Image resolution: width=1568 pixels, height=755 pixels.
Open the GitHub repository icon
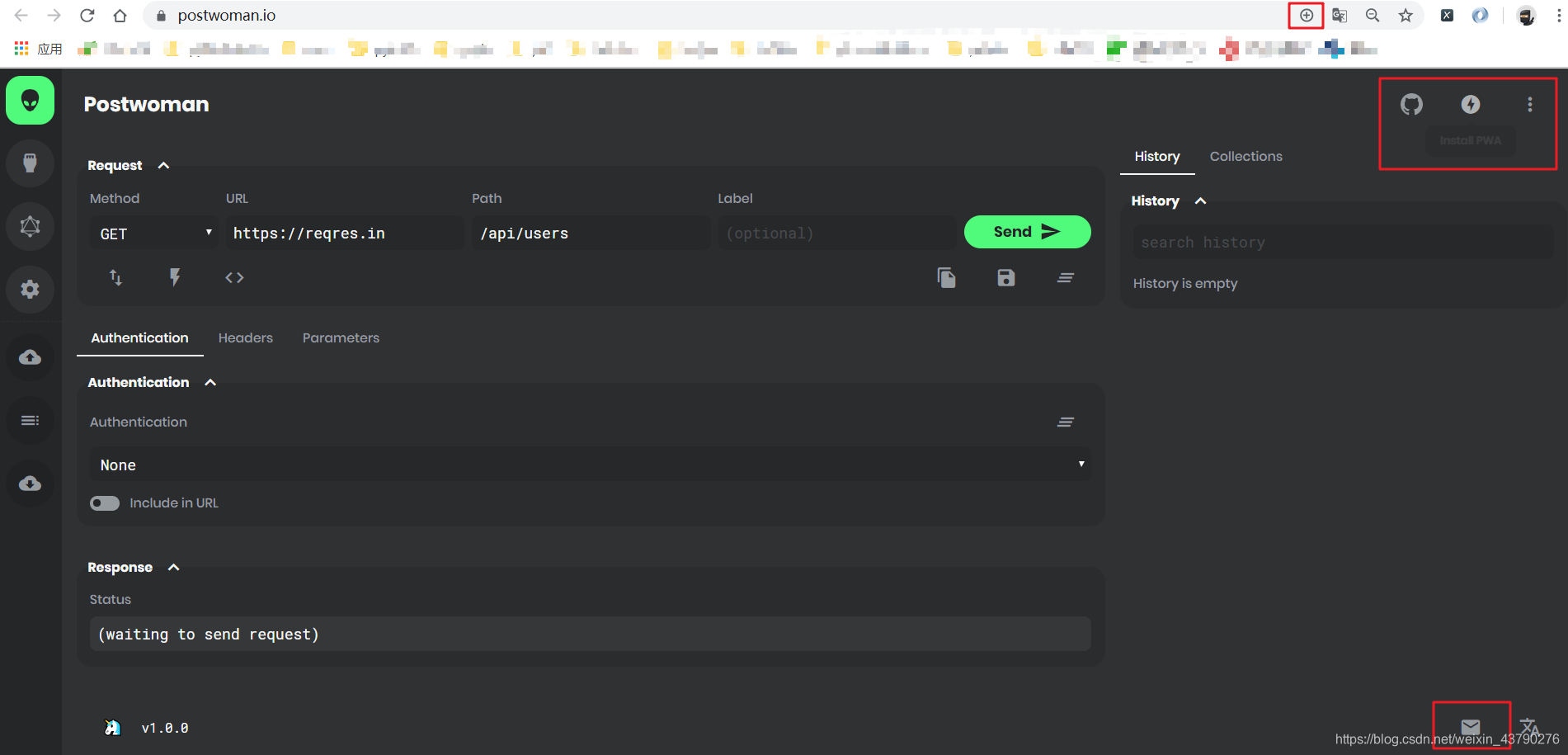1411,104
